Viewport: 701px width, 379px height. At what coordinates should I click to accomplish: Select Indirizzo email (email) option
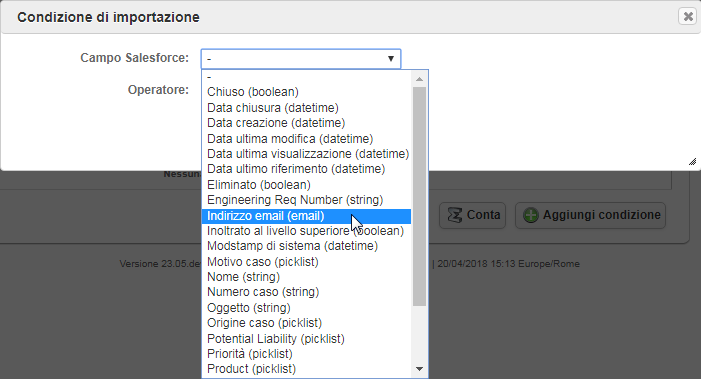point(306,216)
